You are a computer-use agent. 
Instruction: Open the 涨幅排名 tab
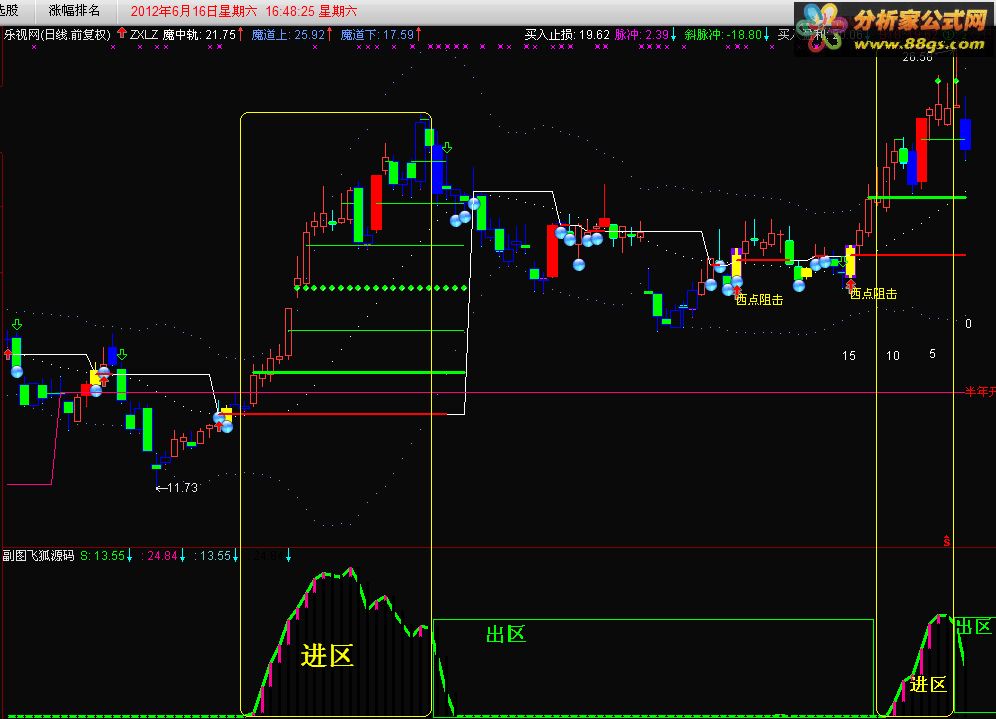tap(74, 11)
